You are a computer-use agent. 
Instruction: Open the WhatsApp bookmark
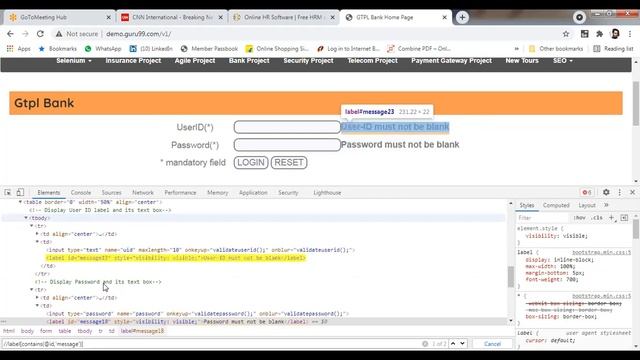tap(103, 49)
